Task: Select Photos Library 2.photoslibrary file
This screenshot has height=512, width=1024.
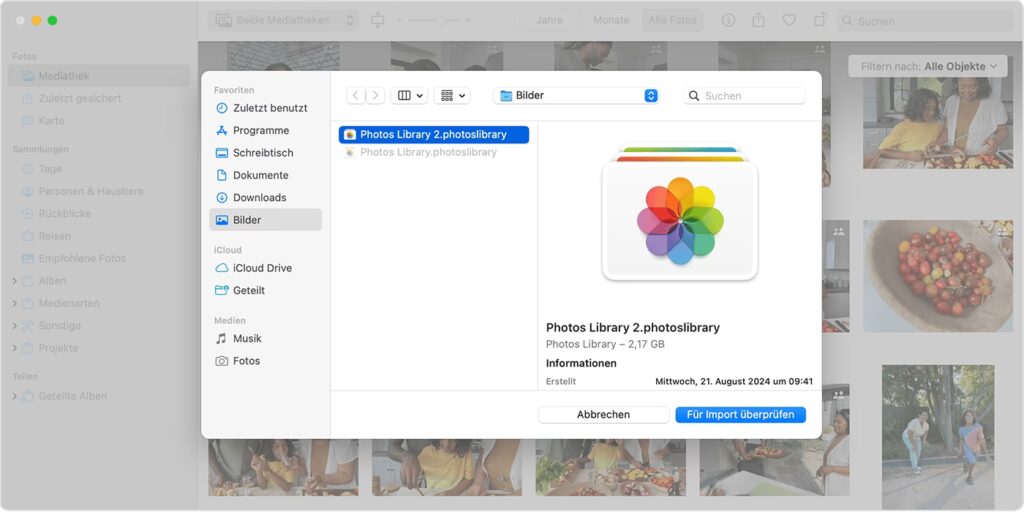Action: pyautogui.click(x=433, y=134)
